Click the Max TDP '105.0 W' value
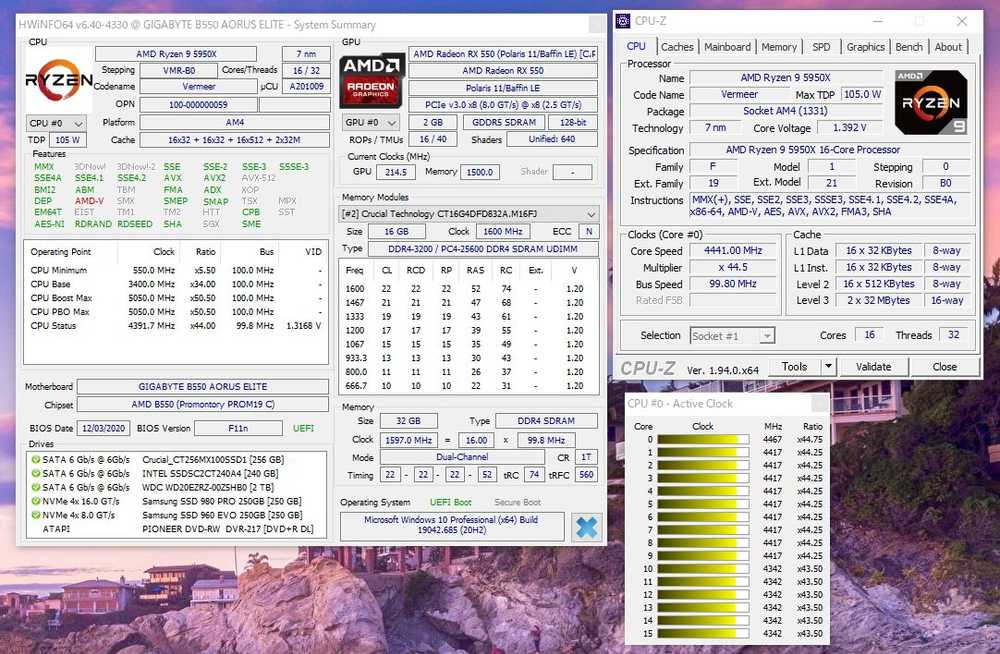Image resolution: width=1000 pixels, height=654 pixels. [x=862, y=94]
